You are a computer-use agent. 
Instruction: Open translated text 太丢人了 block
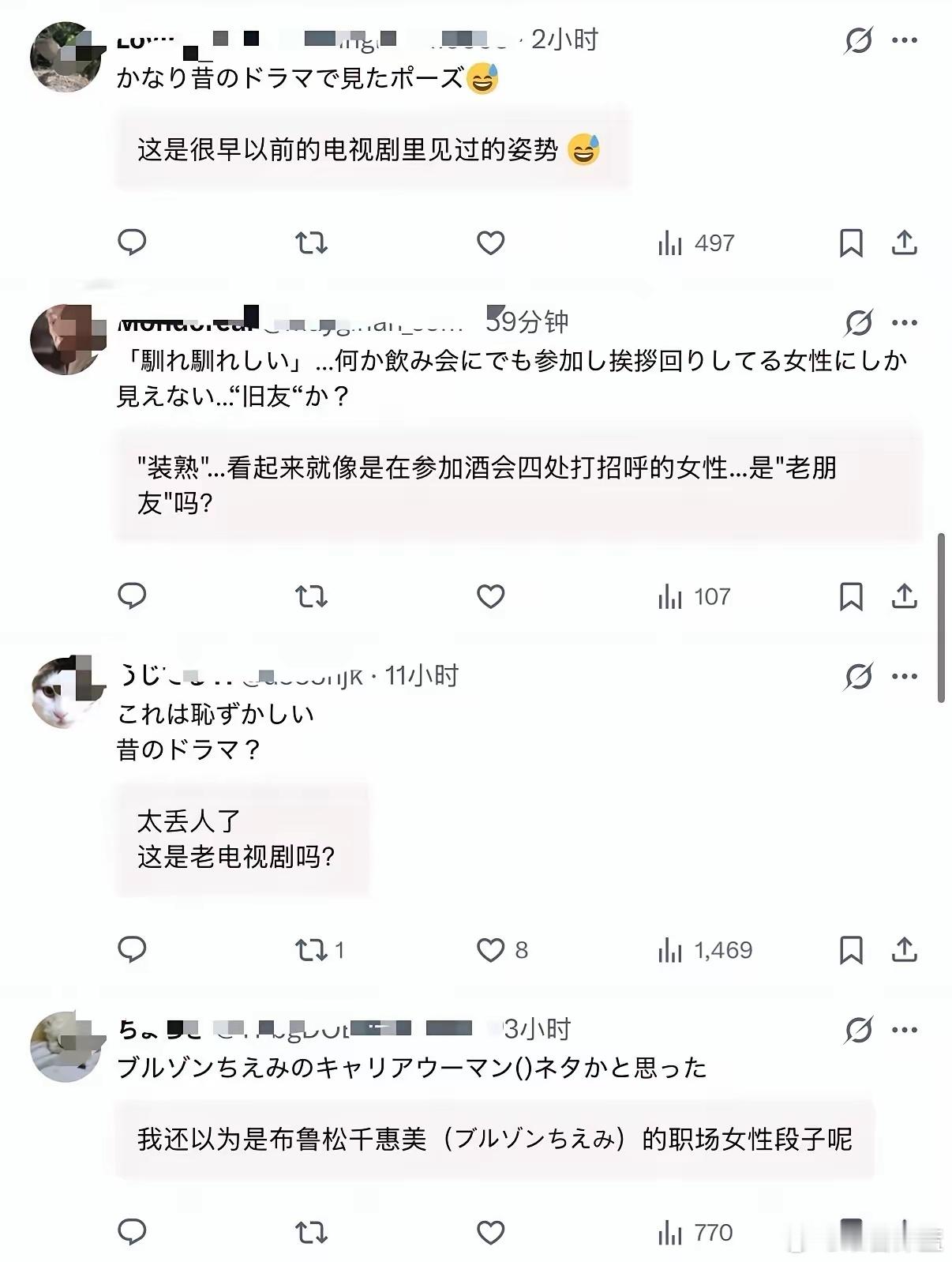pos(242,839)
